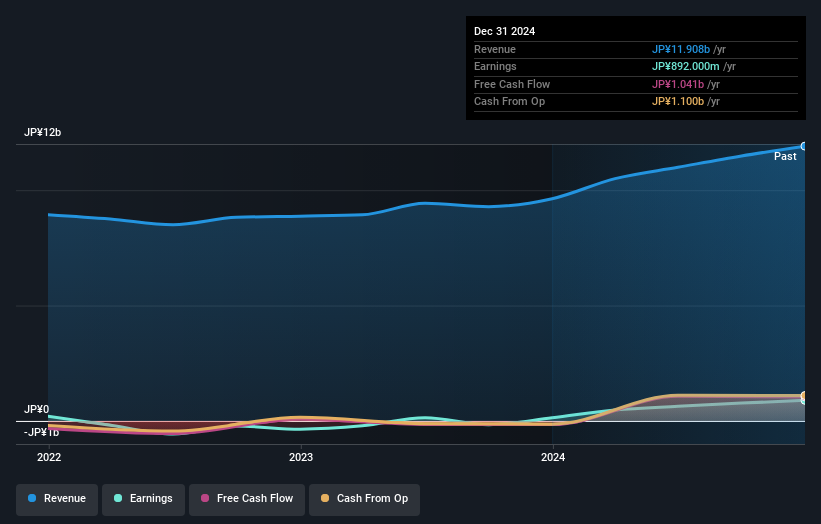The height and width of the screenshot is (524, 821).
Task: Click the Revenue row label in tooltip
Action: 495,49
